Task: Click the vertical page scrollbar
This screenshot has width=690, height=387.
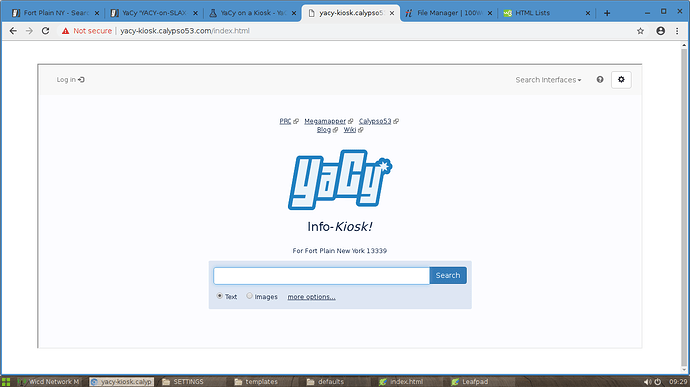Action: click(684, 208)
